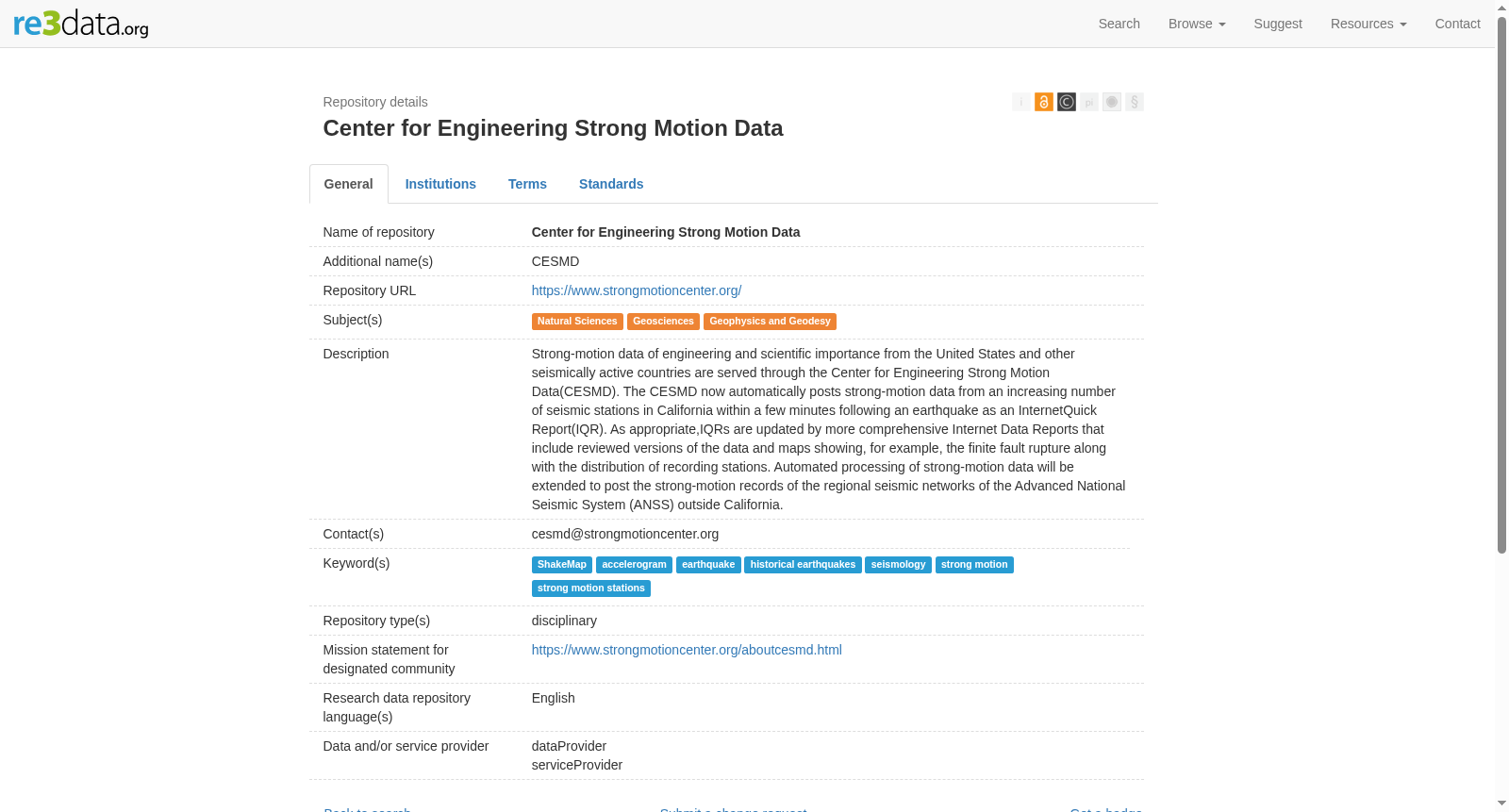
Task: Click the Geophysics and Geodesy subject tag
Action: [770, 322]
